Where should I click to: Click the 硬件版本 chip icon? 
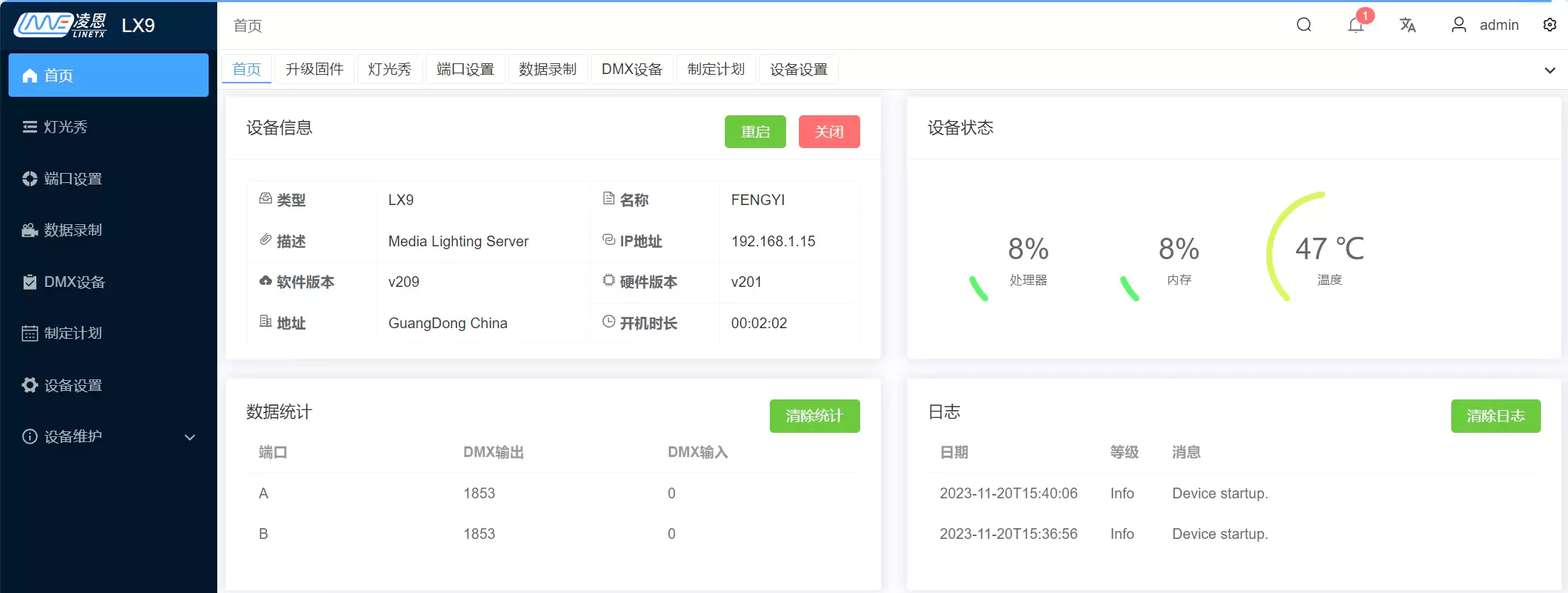[609, 280]
